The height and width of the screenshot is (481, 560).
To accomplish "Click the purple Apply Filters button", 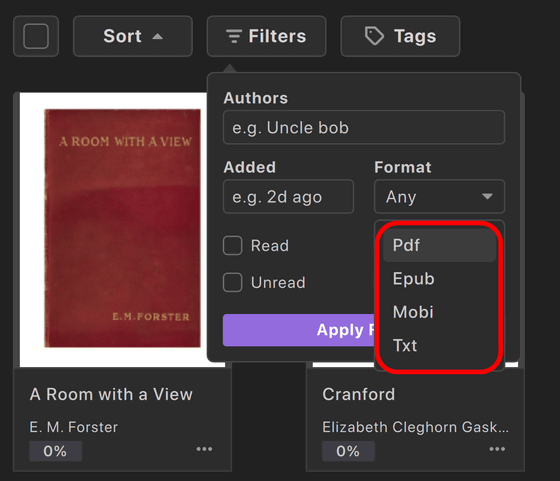I will tap(299, 330).
